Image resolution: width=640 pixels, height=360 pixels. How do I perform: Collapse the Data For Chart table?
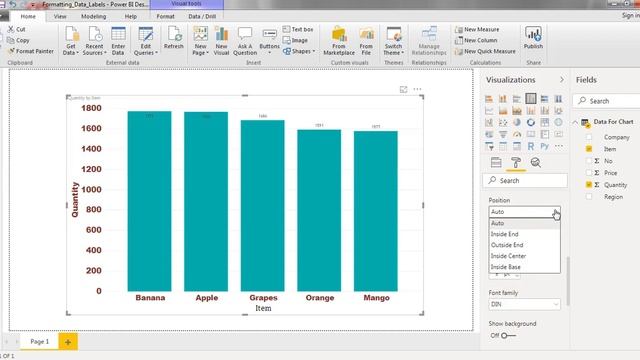tap(575, 122)
